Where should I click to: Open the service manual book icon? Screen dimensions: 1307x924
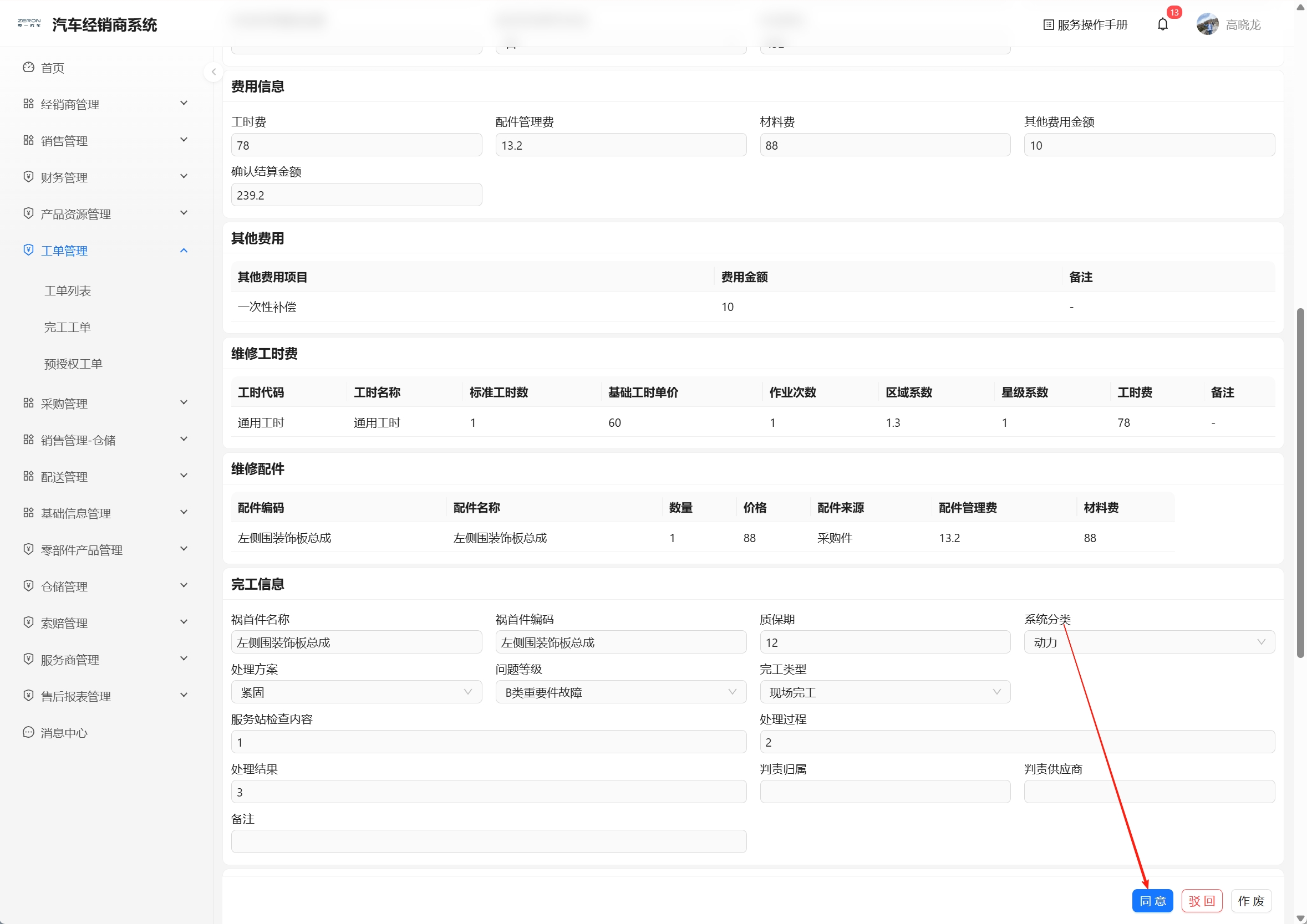(1048, 24)
